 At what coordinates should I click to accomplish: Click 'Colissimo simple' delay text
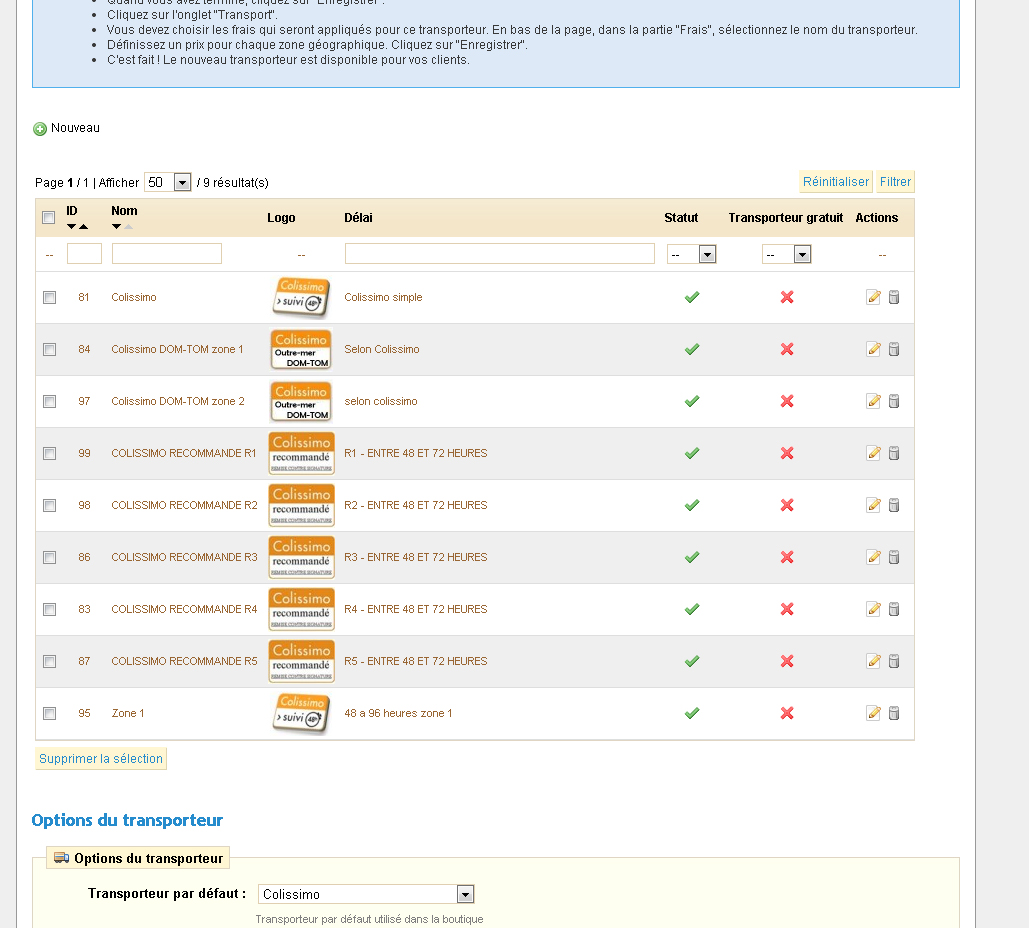coord(383,297)
